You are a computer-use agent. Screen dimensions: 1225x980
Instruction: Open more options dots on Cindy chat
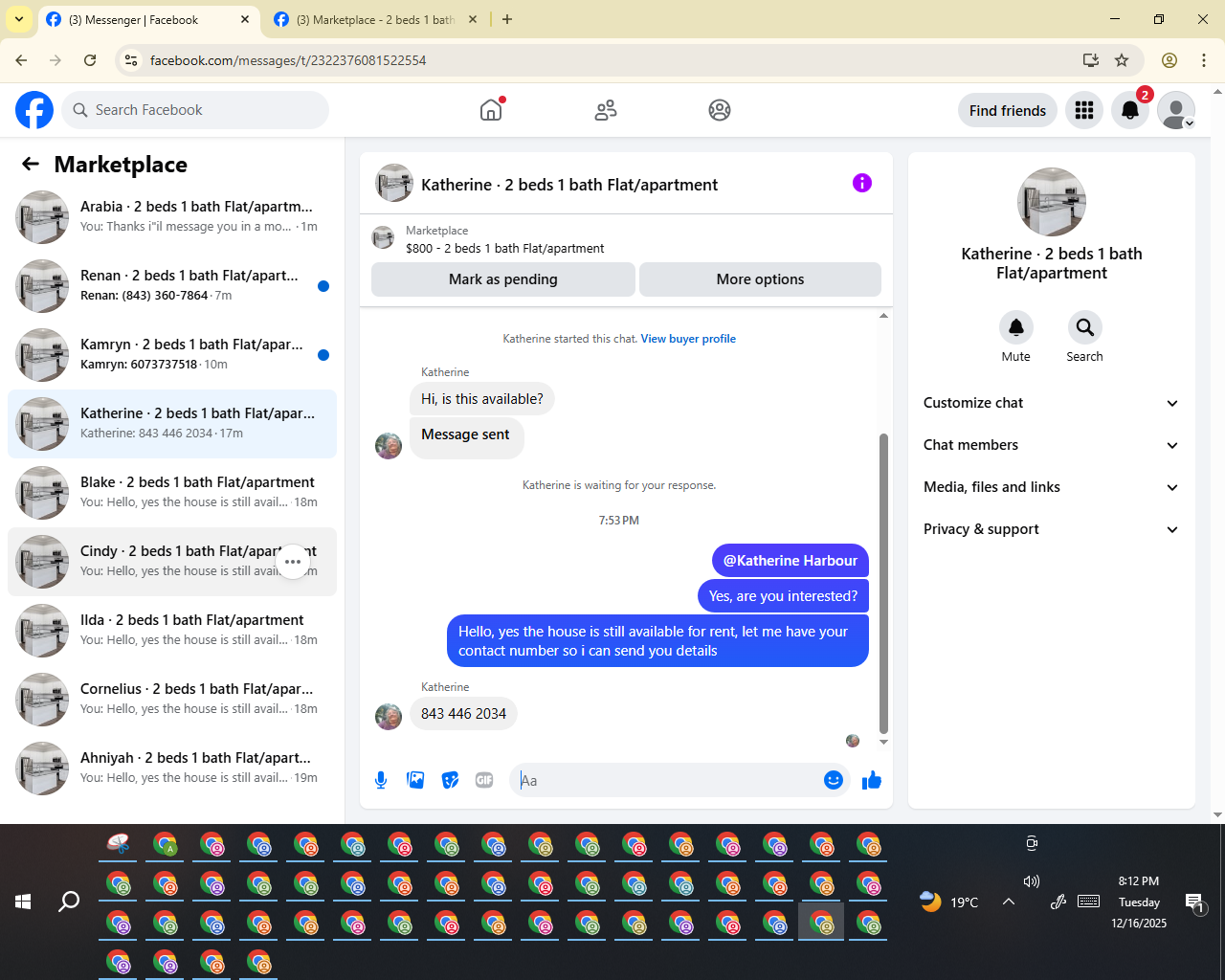293,562
